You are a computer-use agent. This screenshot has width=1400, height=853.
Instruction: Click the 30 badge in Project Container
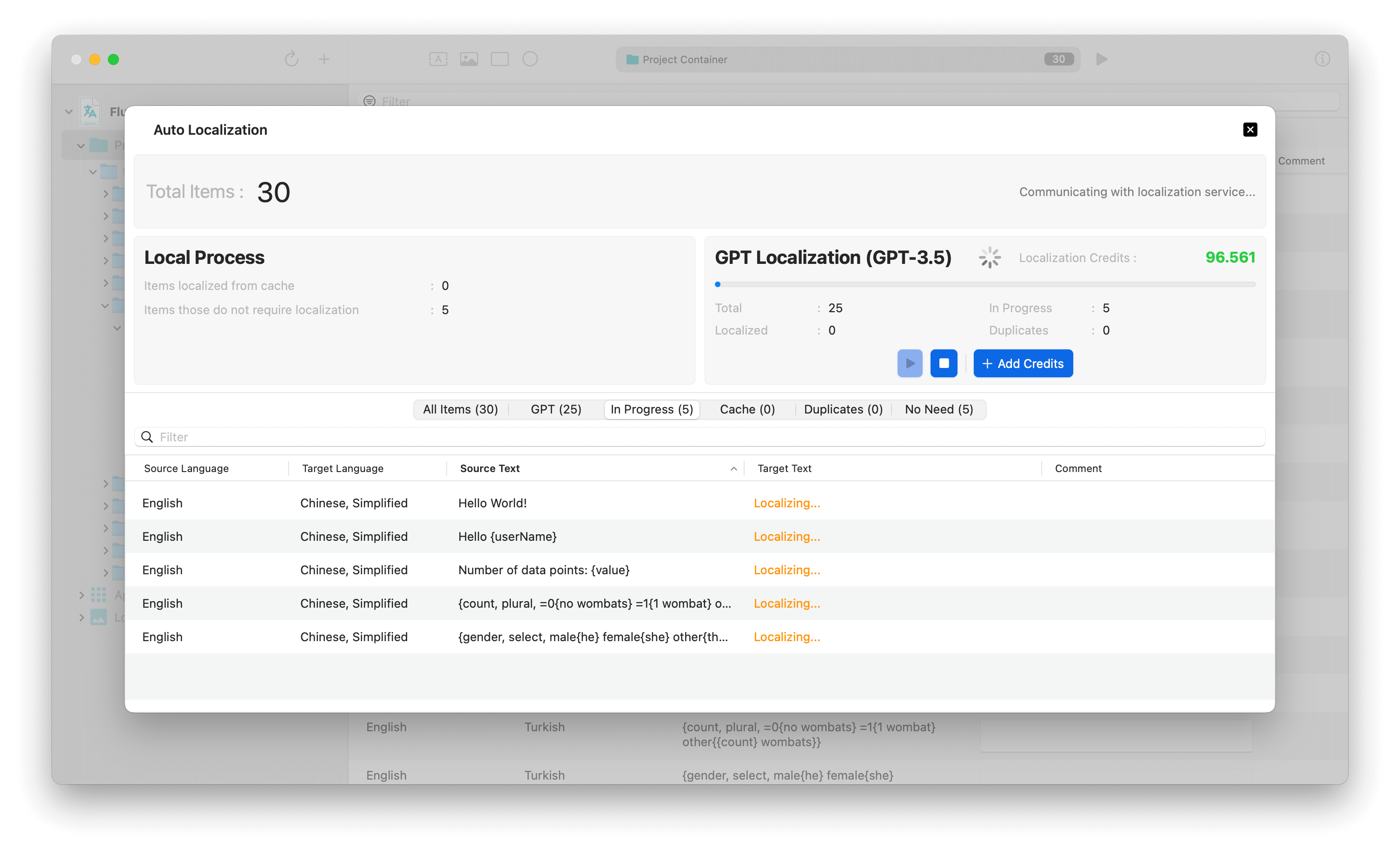pyautogui.click(x=1058, y=59)
